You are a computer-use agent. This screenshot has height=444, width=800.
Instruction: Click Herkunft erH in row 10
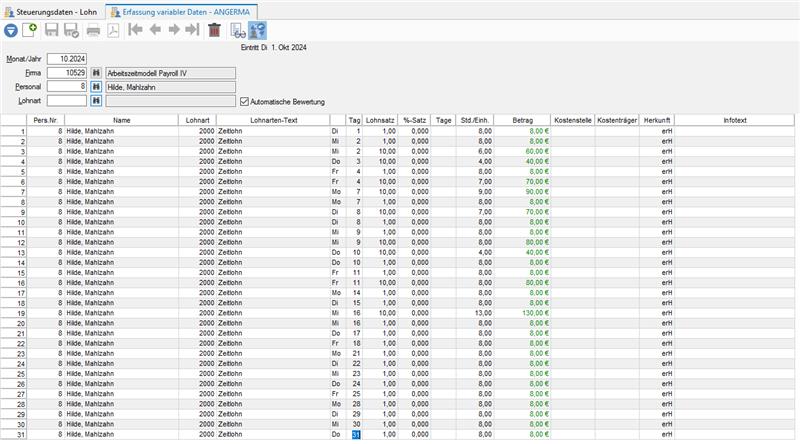pos(657,222)
